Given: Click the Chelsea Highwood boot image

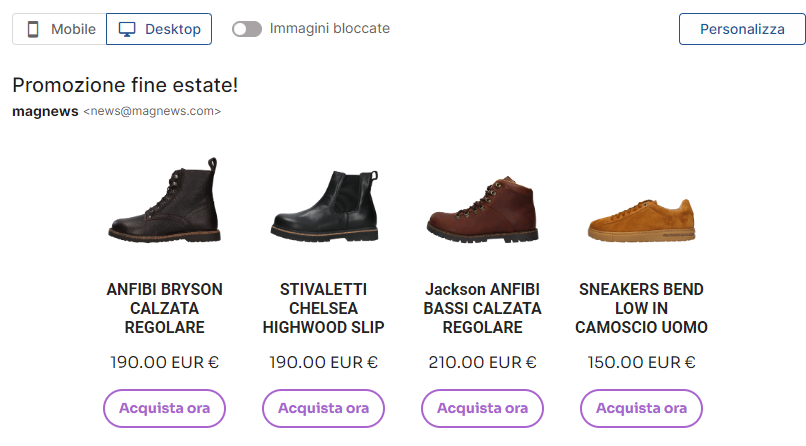Looking at the screenshot, I should (323, 205).
